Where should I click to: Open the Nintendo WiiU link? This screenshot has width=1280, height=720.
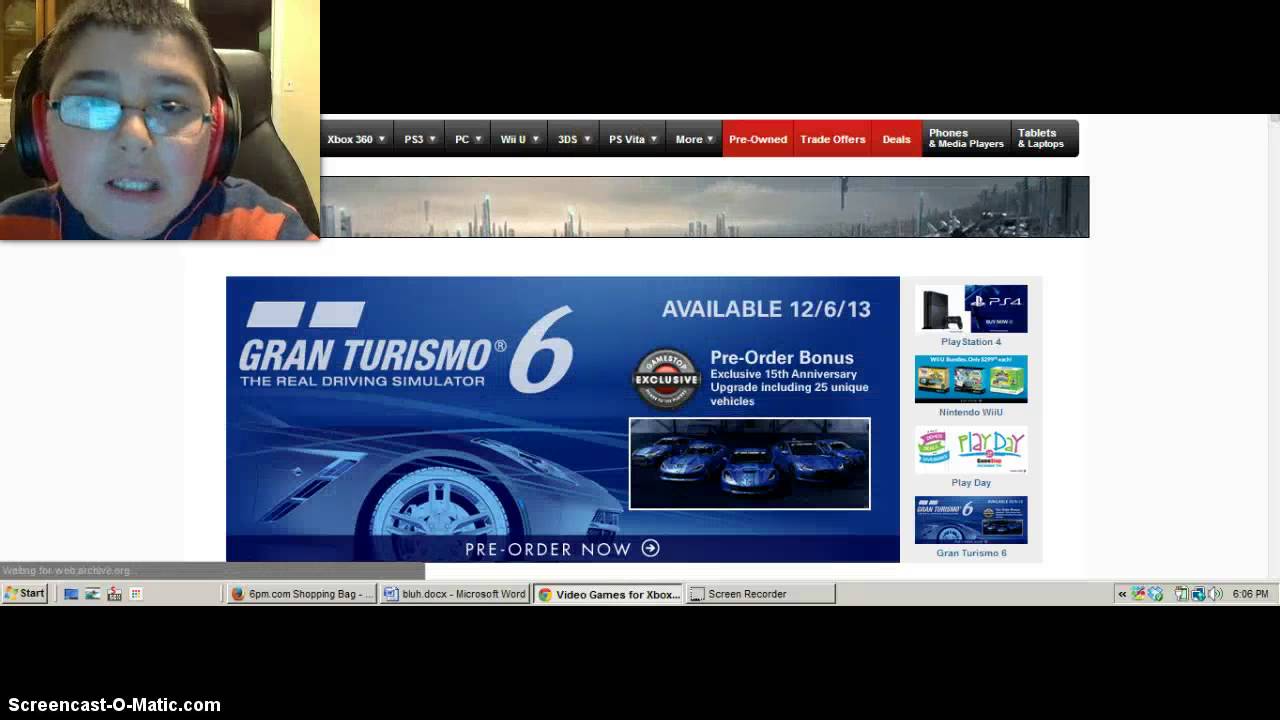(971, 412)
